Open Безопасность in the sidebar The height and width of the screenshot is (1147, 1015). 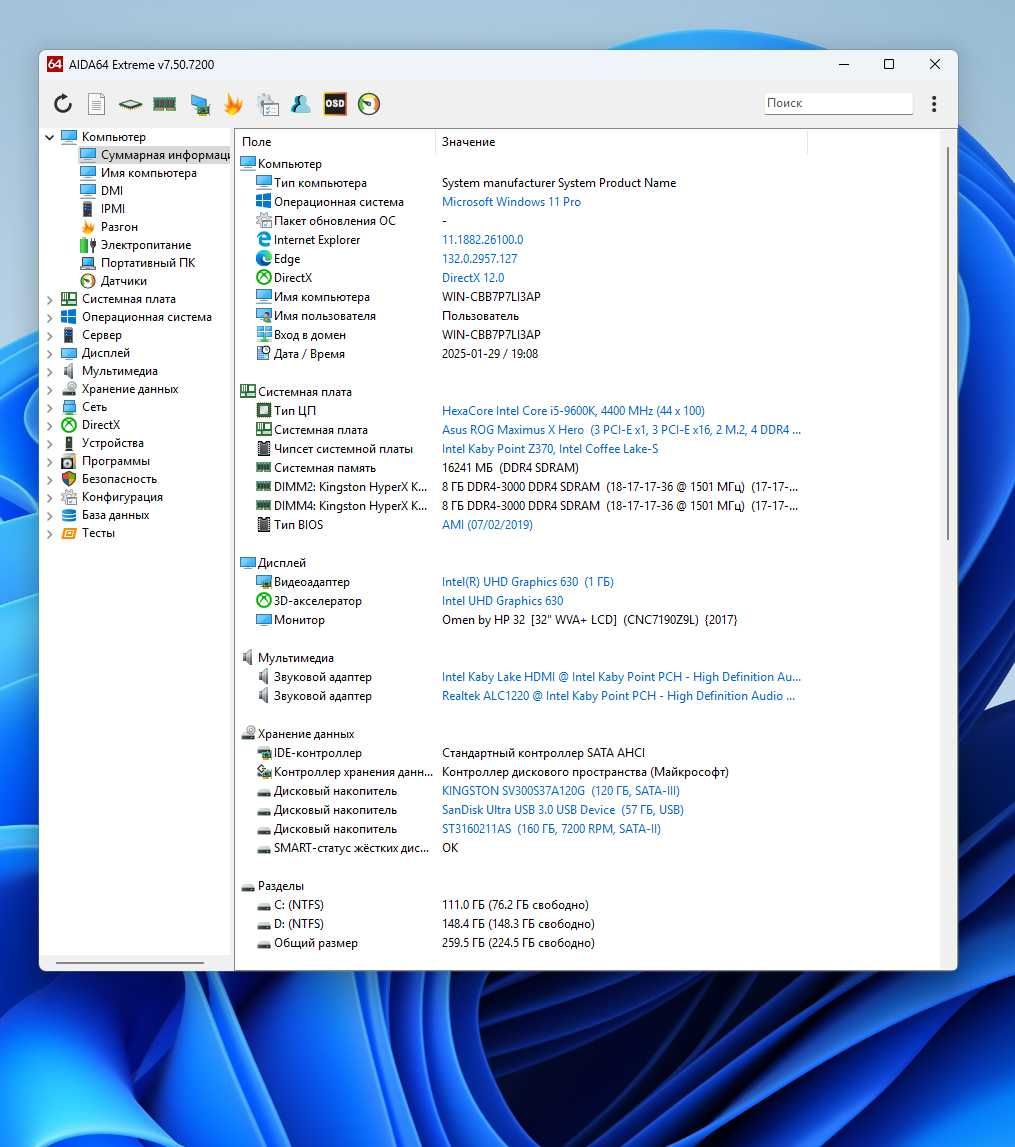click(x=110, y=479)
